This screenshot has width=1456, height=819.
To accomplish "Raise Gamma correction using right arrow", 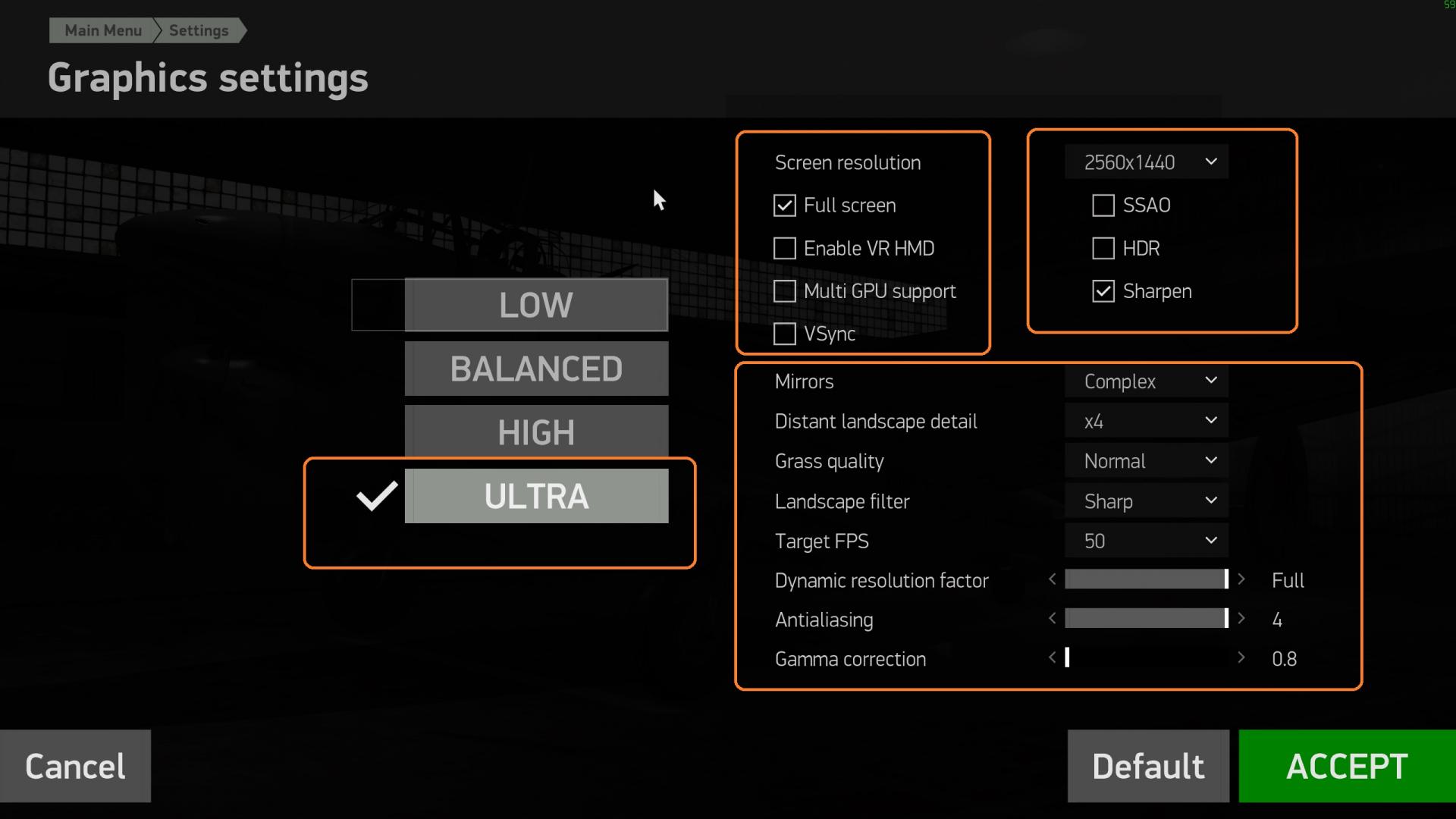I will pos(1241,657).
